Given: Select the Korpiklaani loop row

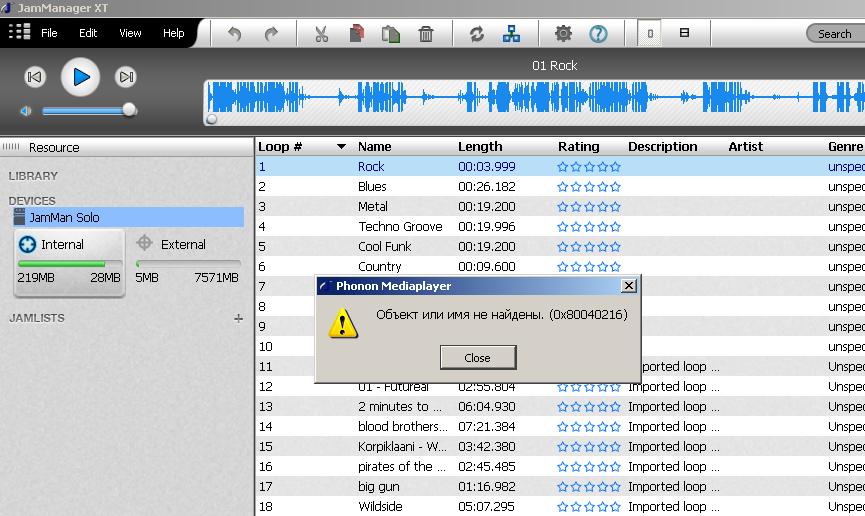Looking at the screenshot, I should 560,446.
